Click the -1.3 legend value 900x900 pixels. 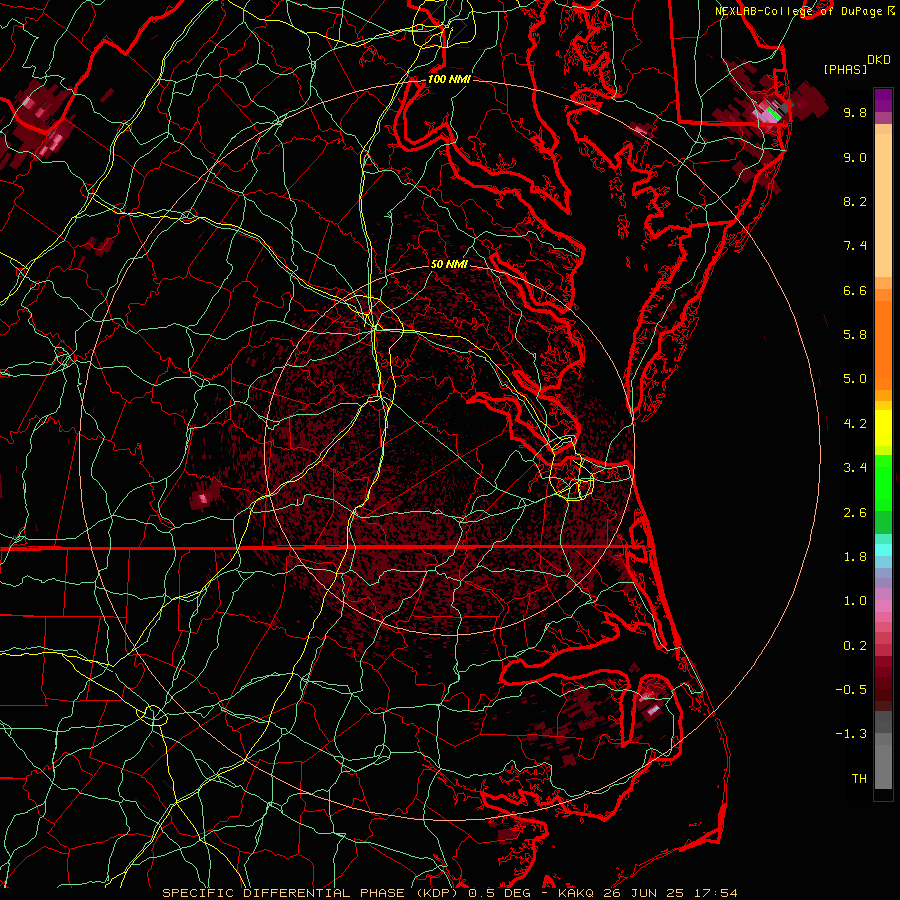click(x=851, y=734)
